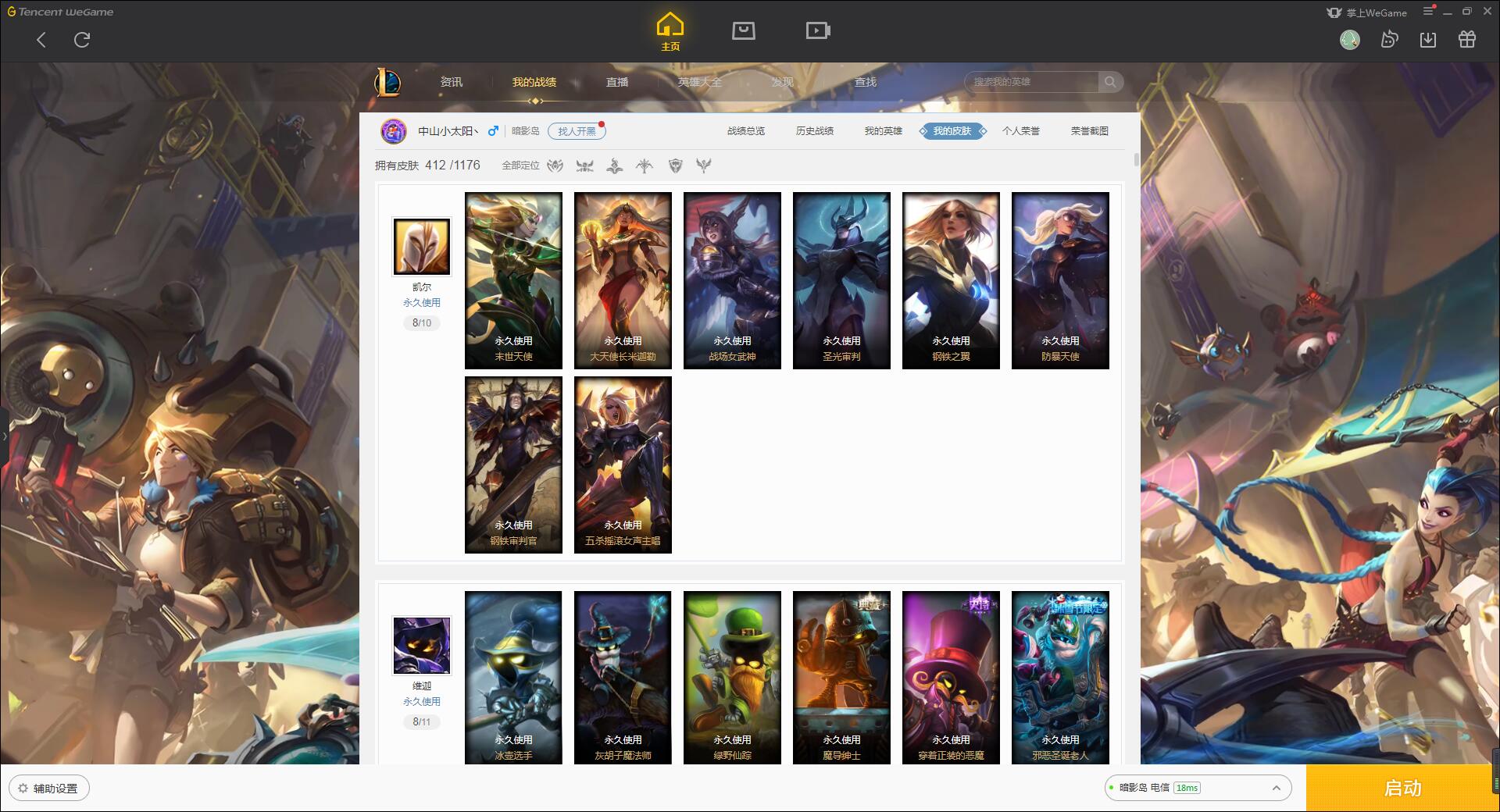1500x812 pixels.
Task: Open the 查找 tab
Action: click(x=866, y=82)
